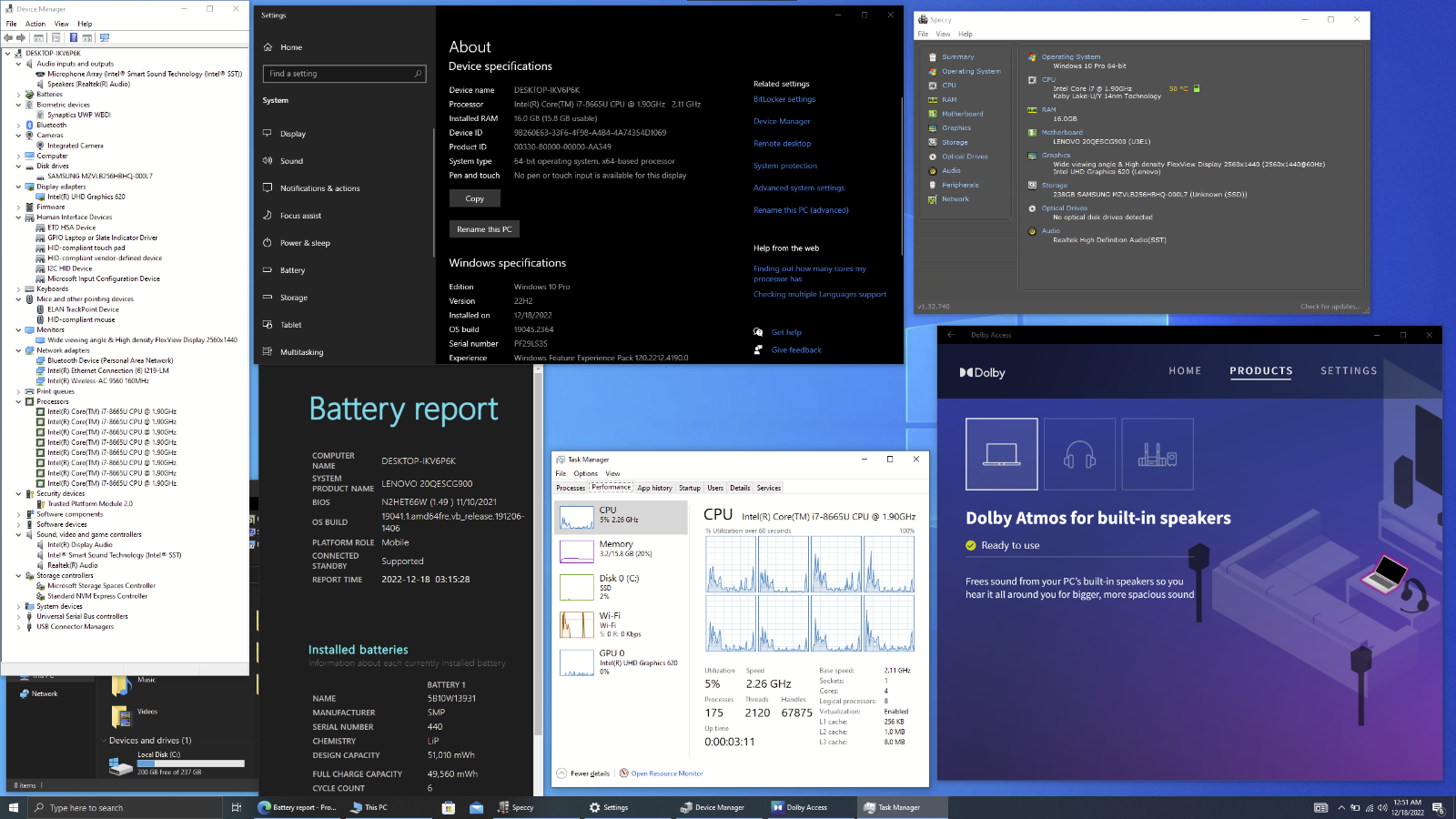Open the Options menu in Task Manager
Screen dimensions: 1456x819
click(586, 473)
